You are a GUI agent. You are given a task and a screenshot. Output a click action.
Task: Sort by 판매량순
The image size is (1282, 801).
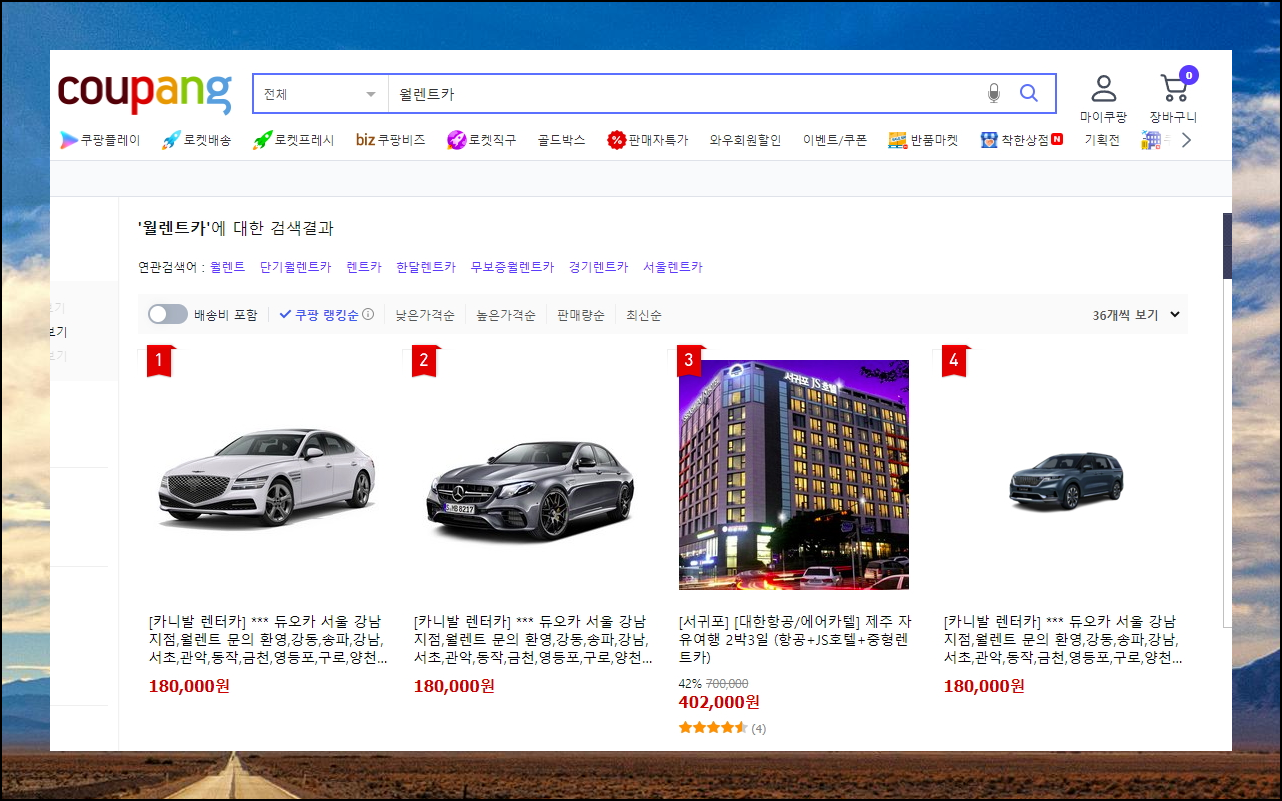(x=581, y=315)
